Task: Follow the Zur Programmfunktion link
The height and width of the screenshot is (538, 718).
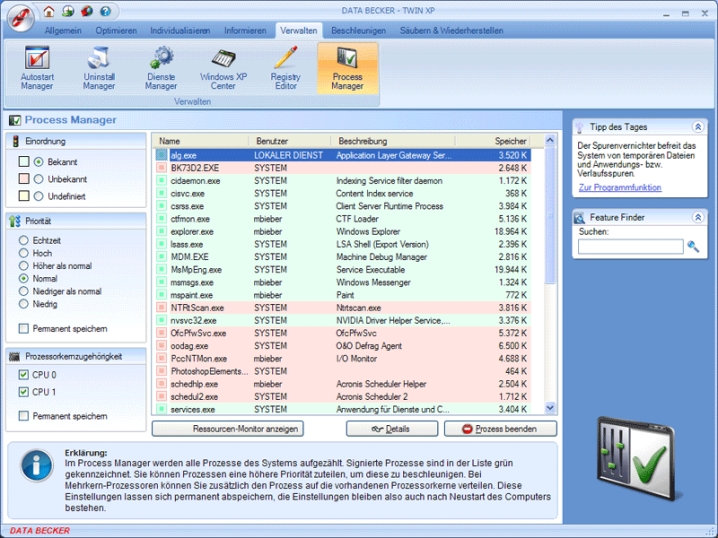Action: coord(619,187)
